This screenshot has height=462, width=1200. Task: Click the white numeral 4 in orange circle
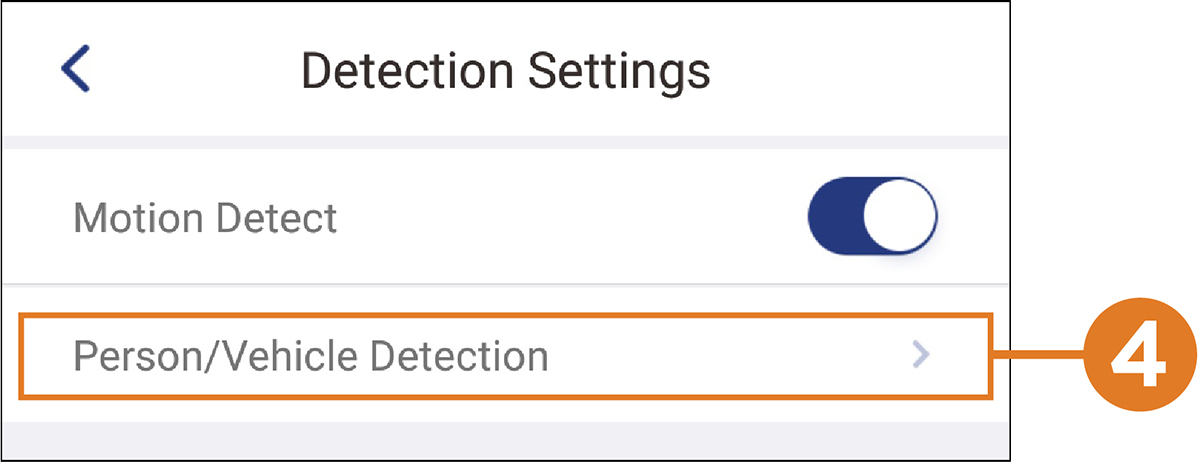point(1139,356)
